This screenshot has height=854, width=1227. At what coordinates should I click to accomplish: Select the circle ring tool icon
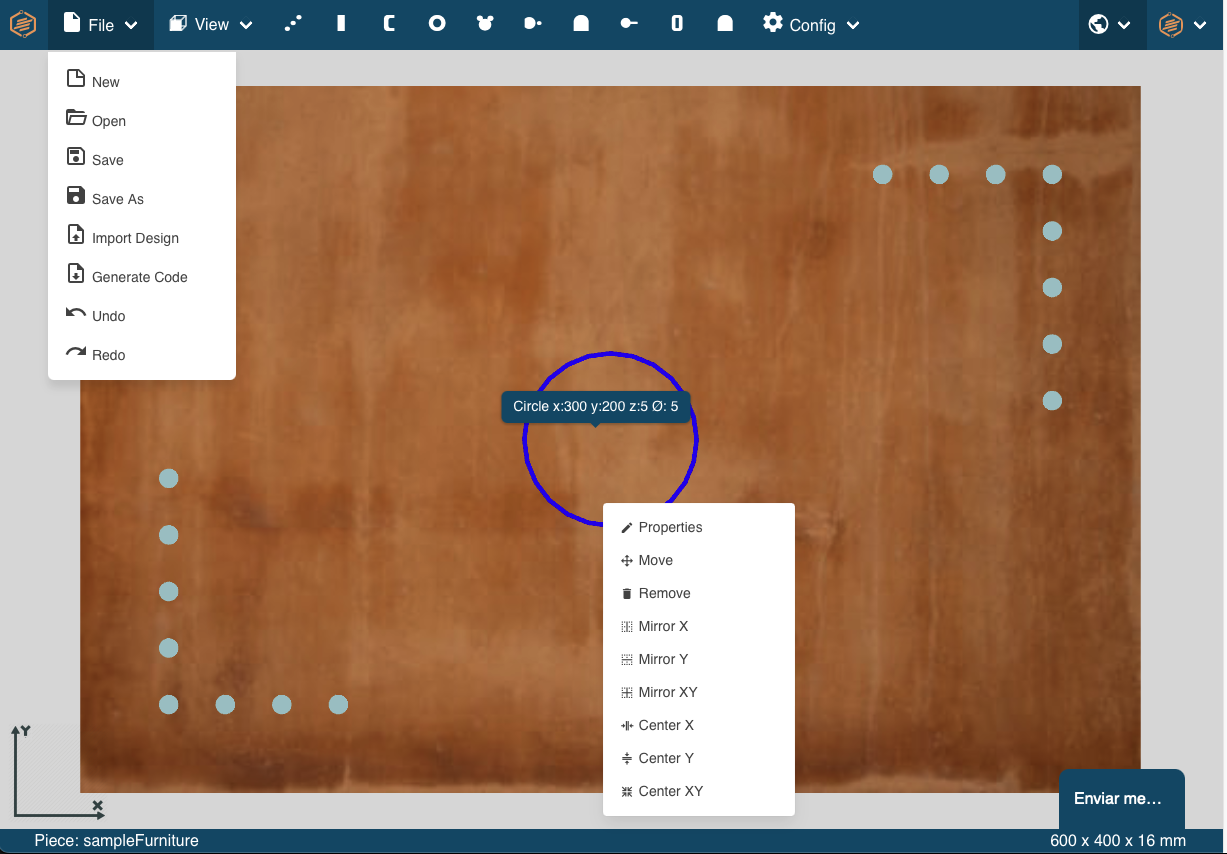click(x=437, y=24)
